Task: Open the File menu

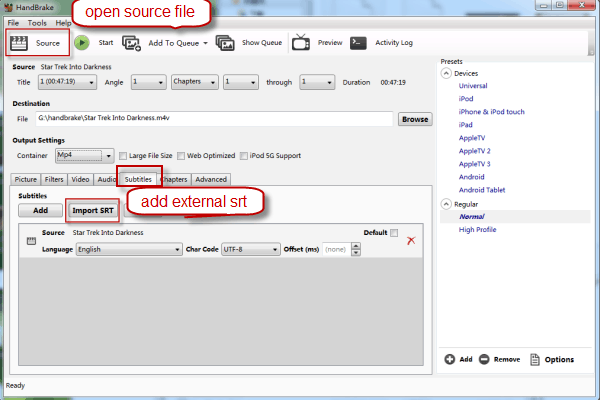Action: (x=13, y=23)
